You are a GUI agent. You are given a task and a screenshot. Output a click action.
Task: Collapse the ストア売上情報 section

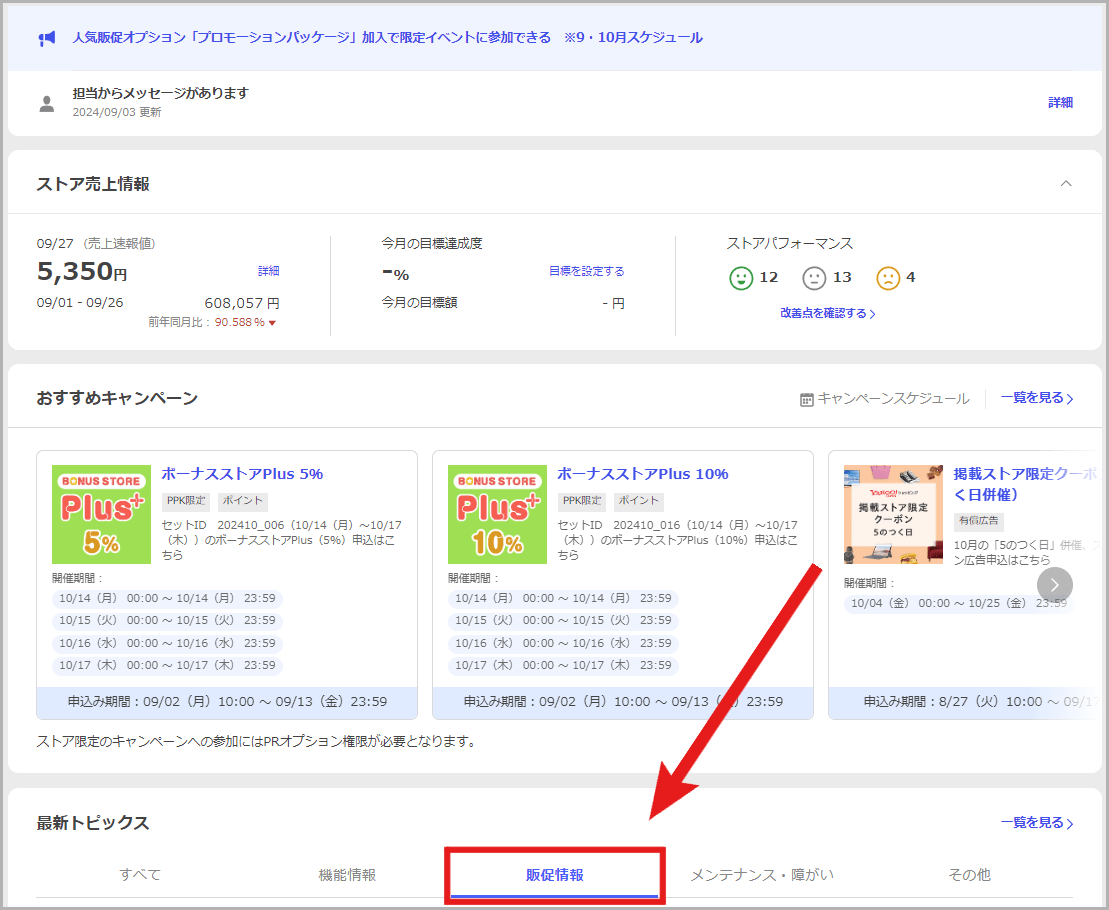point(1066,184)
